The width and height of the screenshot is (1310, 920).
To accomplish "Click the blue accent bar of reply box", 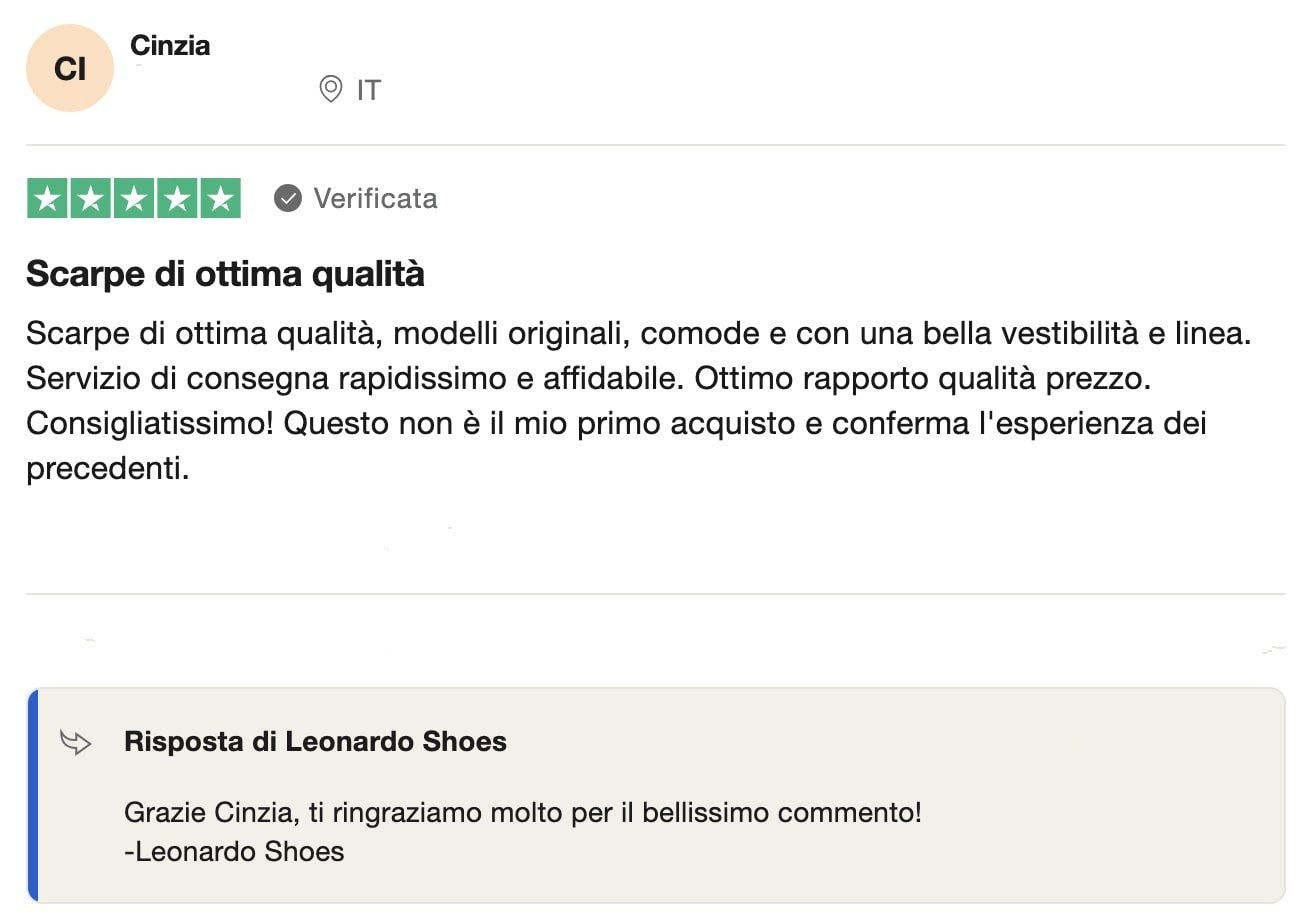I will [32, 795].
